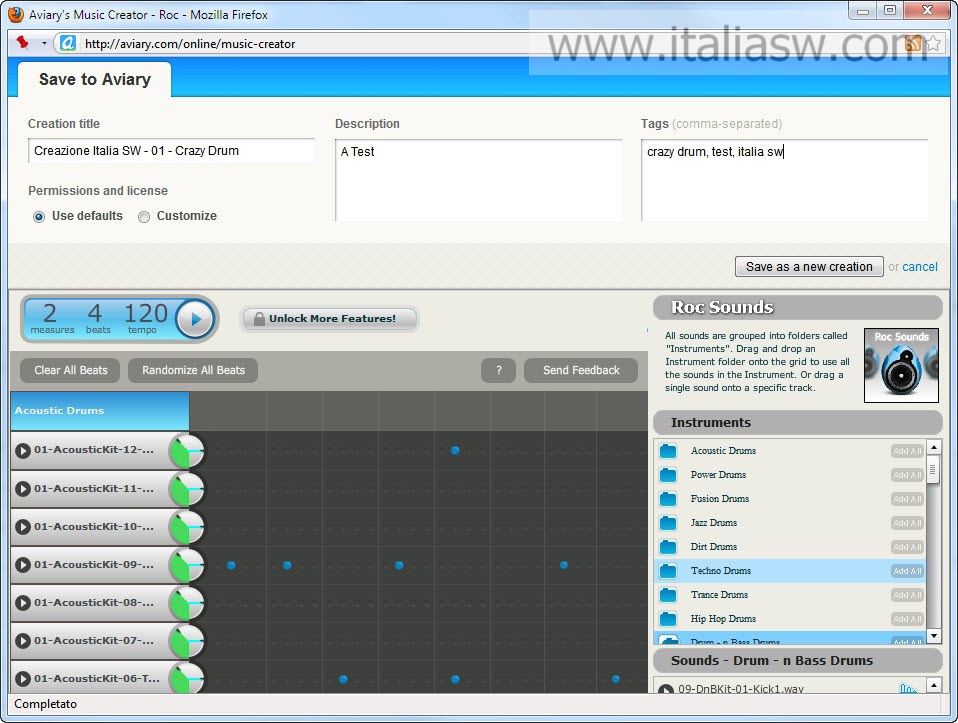Select the Use defaults radio button

tap(39, 217)
